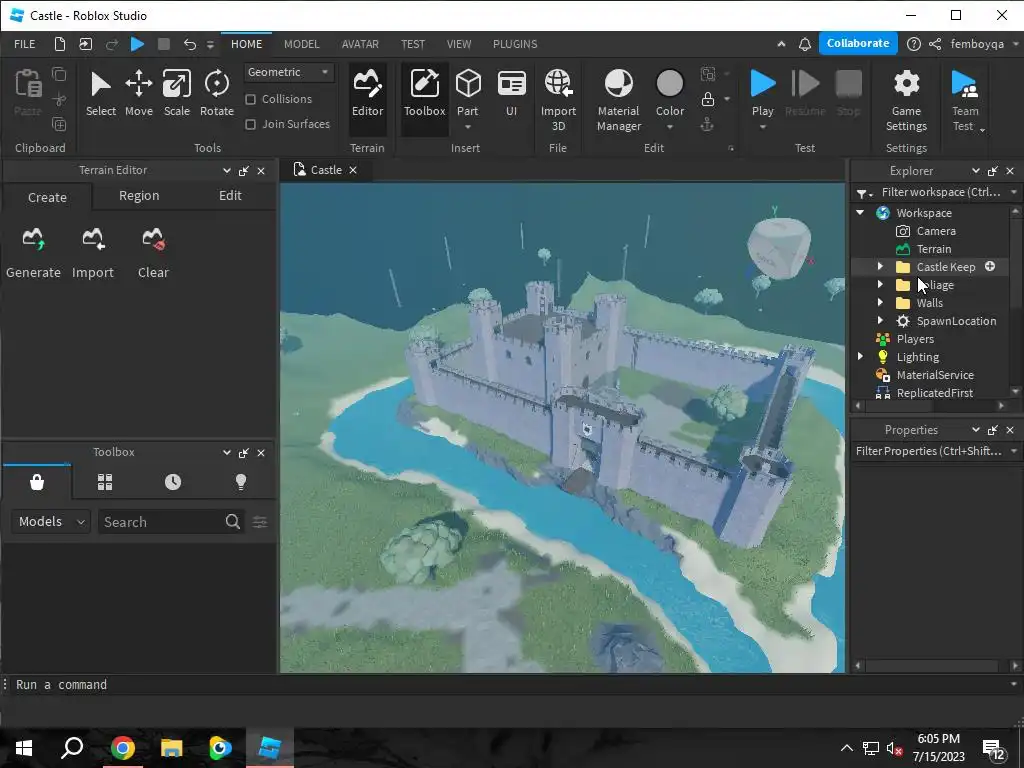Close the Castle document tab
1024x768 pixels.
[x=353, y=170]
